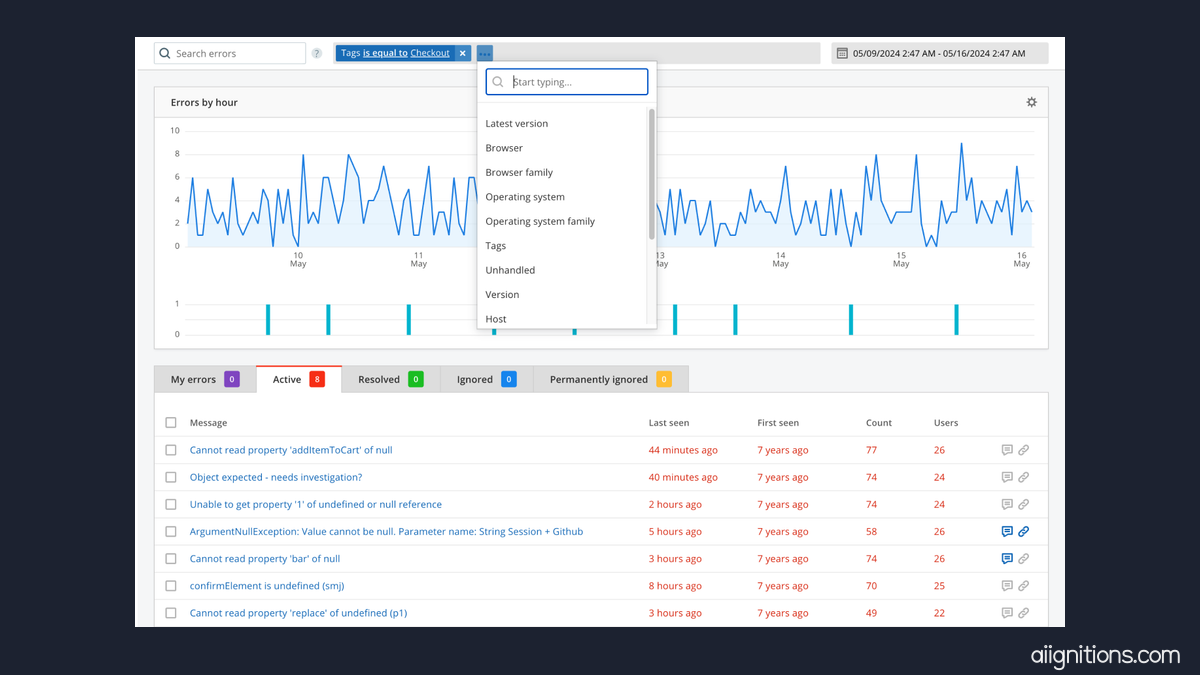Copy link for 'Object expected' error row
The image size is (1200, 675).
(x=1023, y=477)
